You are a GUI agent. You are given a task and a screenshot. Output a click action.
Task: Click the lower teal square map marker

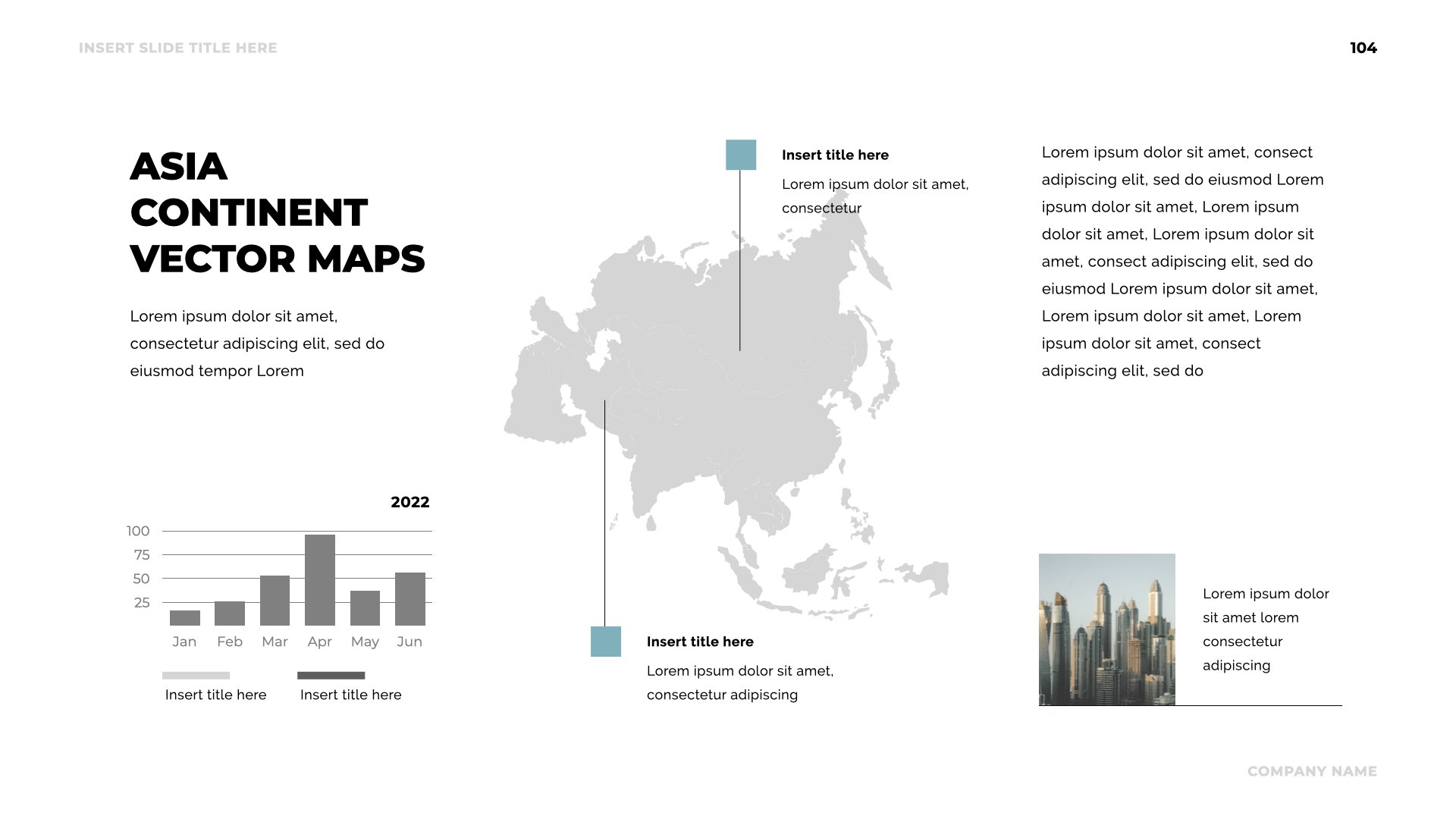605,642
